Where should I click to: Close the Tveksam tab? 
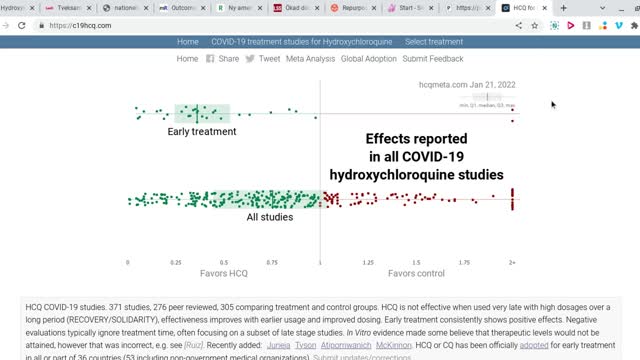point(89,8)
